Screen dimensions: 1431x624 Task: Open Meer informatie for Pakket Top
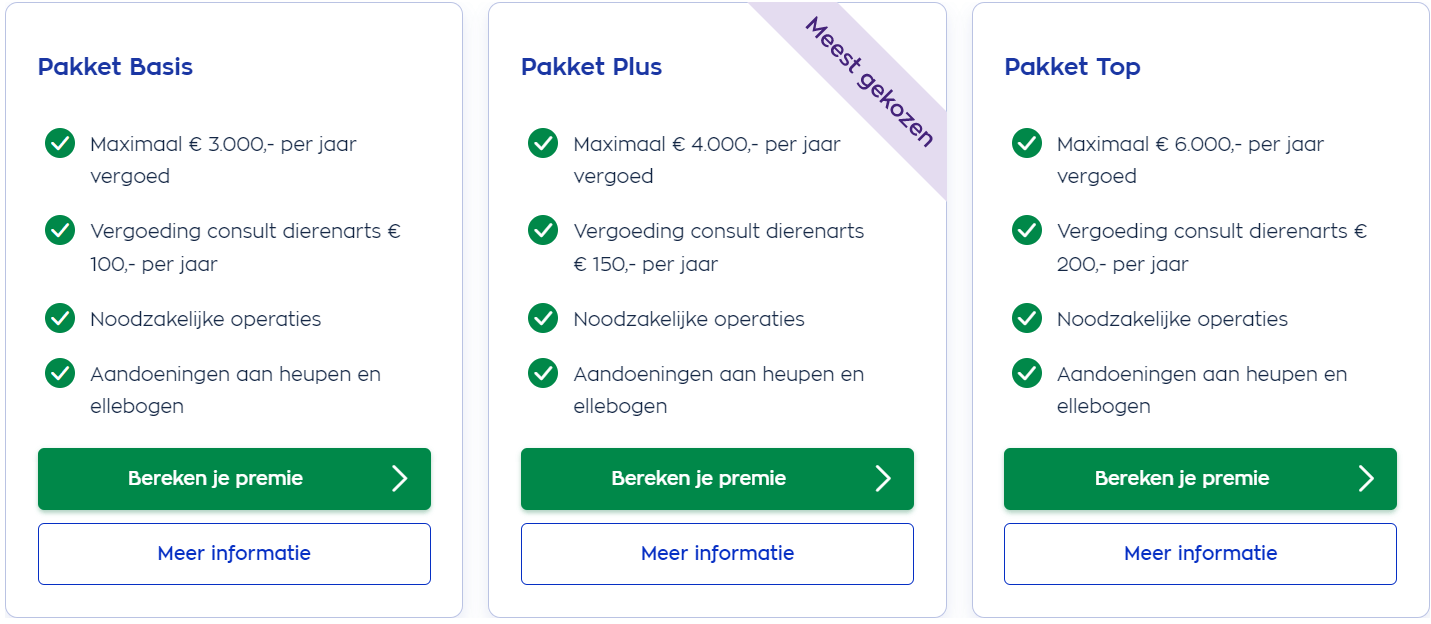(1200, 553)
